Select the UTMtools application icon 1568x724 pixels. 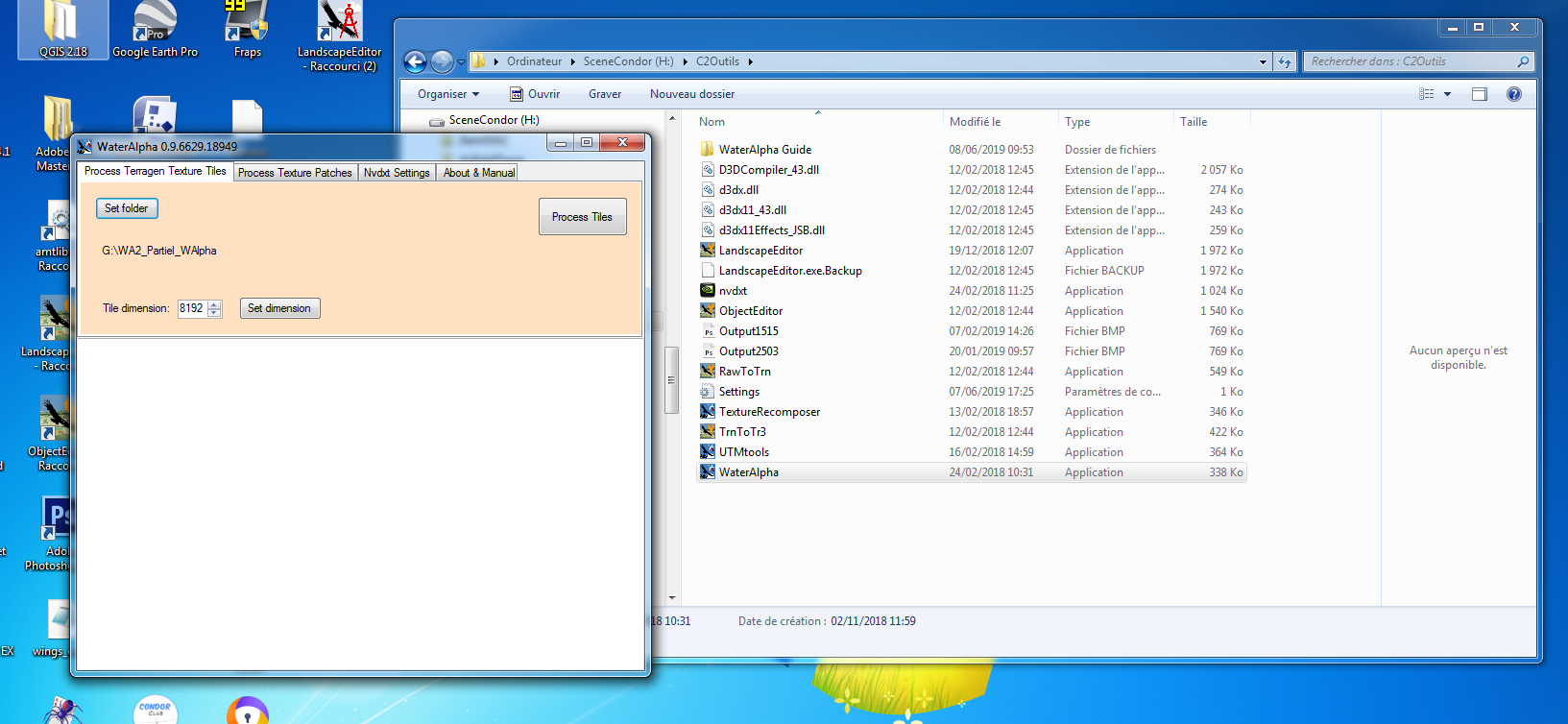pyautogui.click(x=708, y=452)
